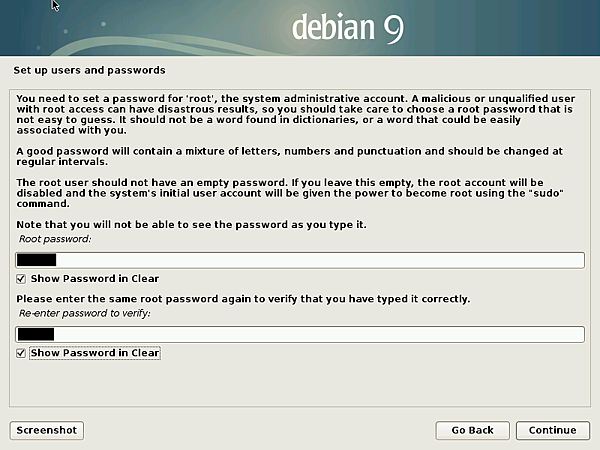
Task: Click the "Note that you will not" line
Action: (185, 225)
